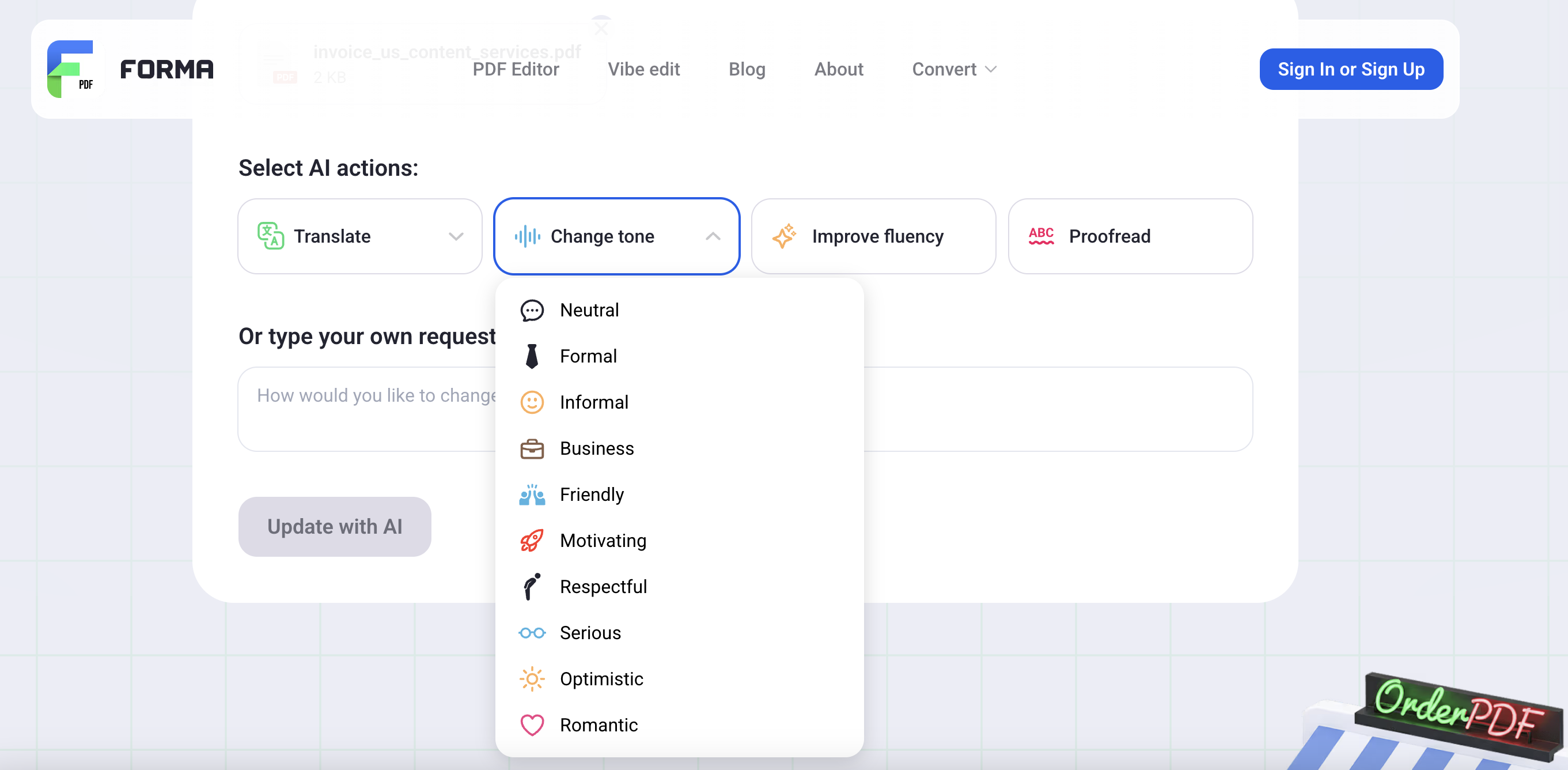Click the glasses icon beside Serious
This screenshot has width=1568, height=770.
click(x=531, y=633)
